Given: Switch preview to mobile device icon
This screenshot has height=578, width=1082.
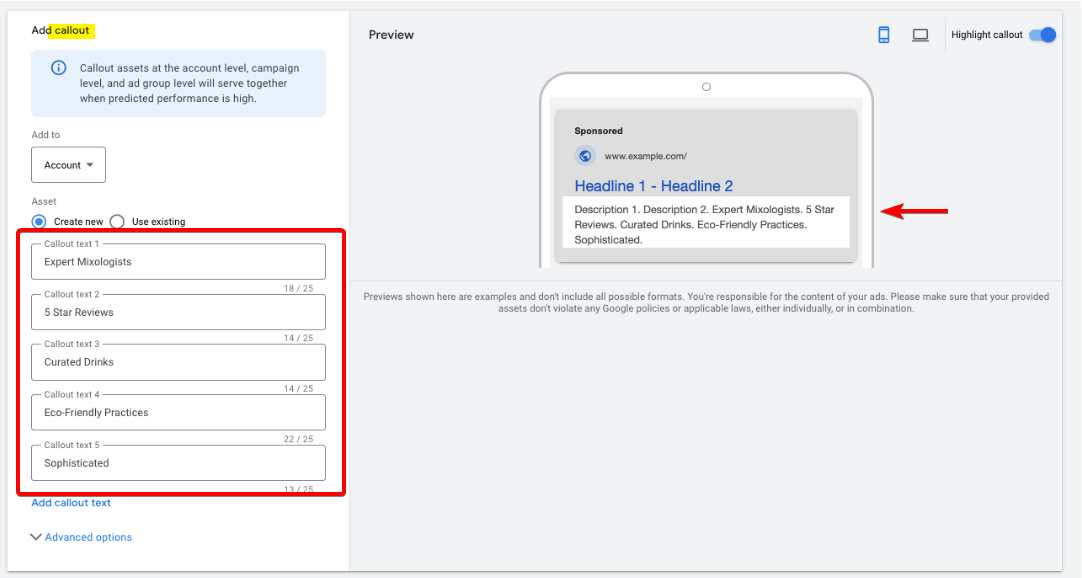Looking at the screenshot, I should 884,35.
